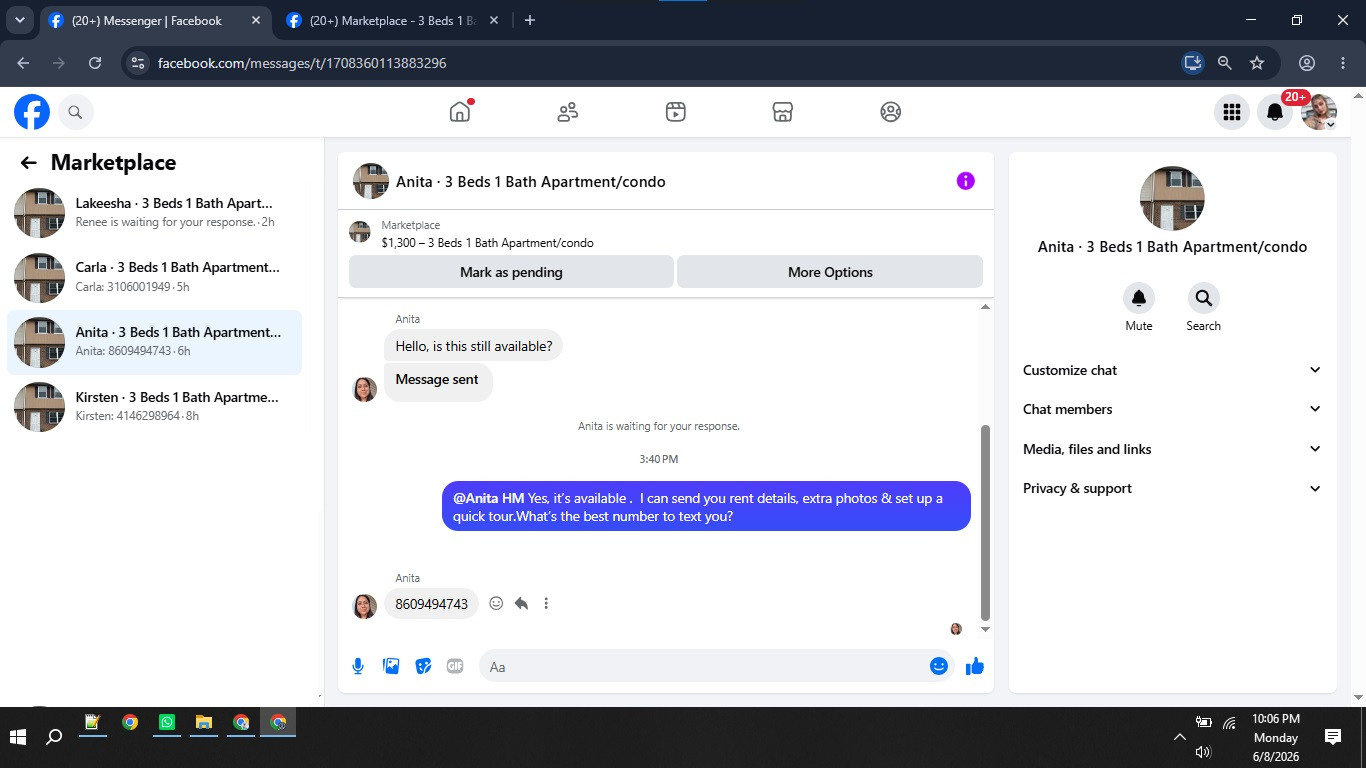Open the Carla conversation

pyautogui.click(x=155, y=277)
